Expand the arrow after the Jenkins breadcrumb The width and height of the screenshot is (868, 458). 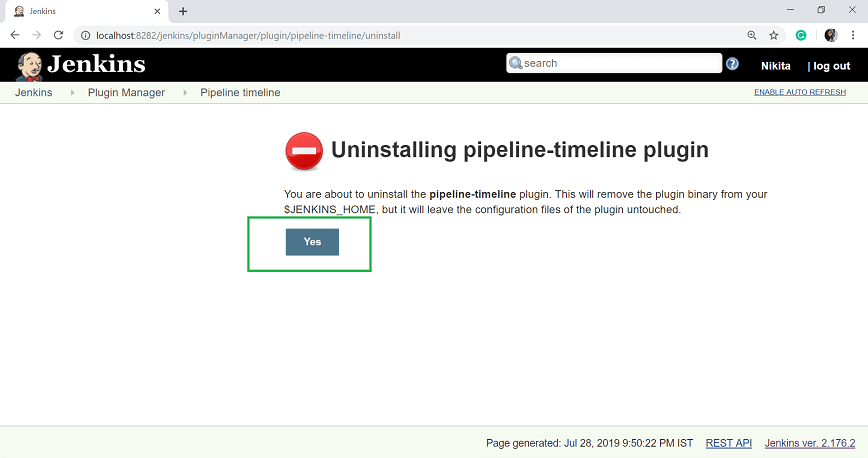72,92
